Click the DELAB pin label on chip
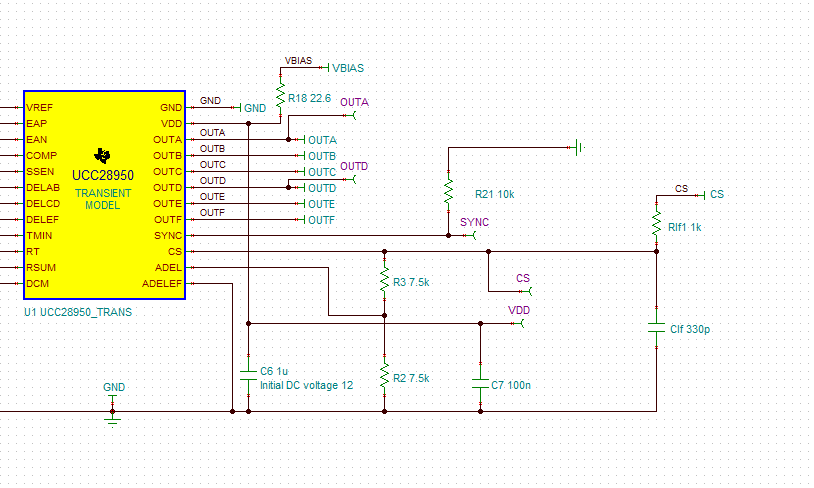Screen dimensions: 814x488 click(43, 187)
